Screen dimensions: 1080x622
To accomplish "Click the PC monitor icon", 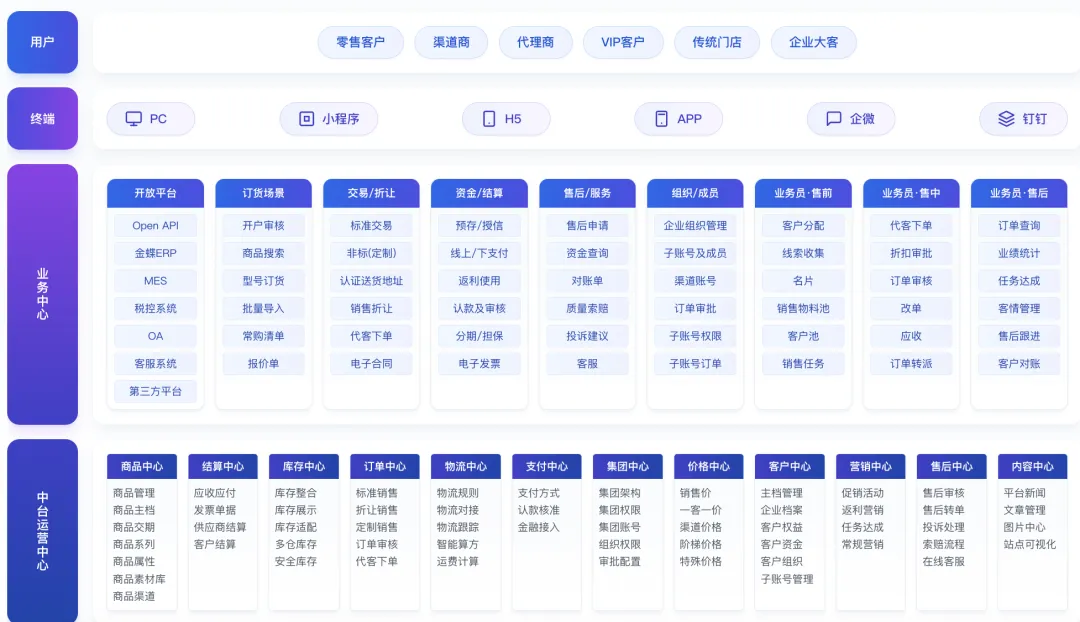I will pyautogui.click(x=134, y=118).
